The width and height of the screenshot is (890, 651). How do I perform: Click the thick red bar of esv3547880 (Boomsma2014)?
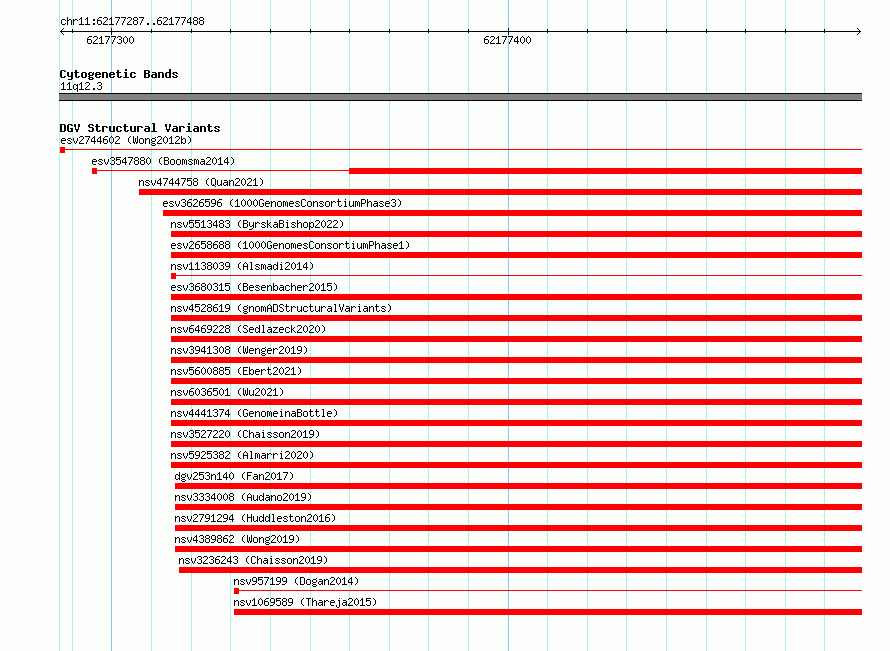(606, 171)
